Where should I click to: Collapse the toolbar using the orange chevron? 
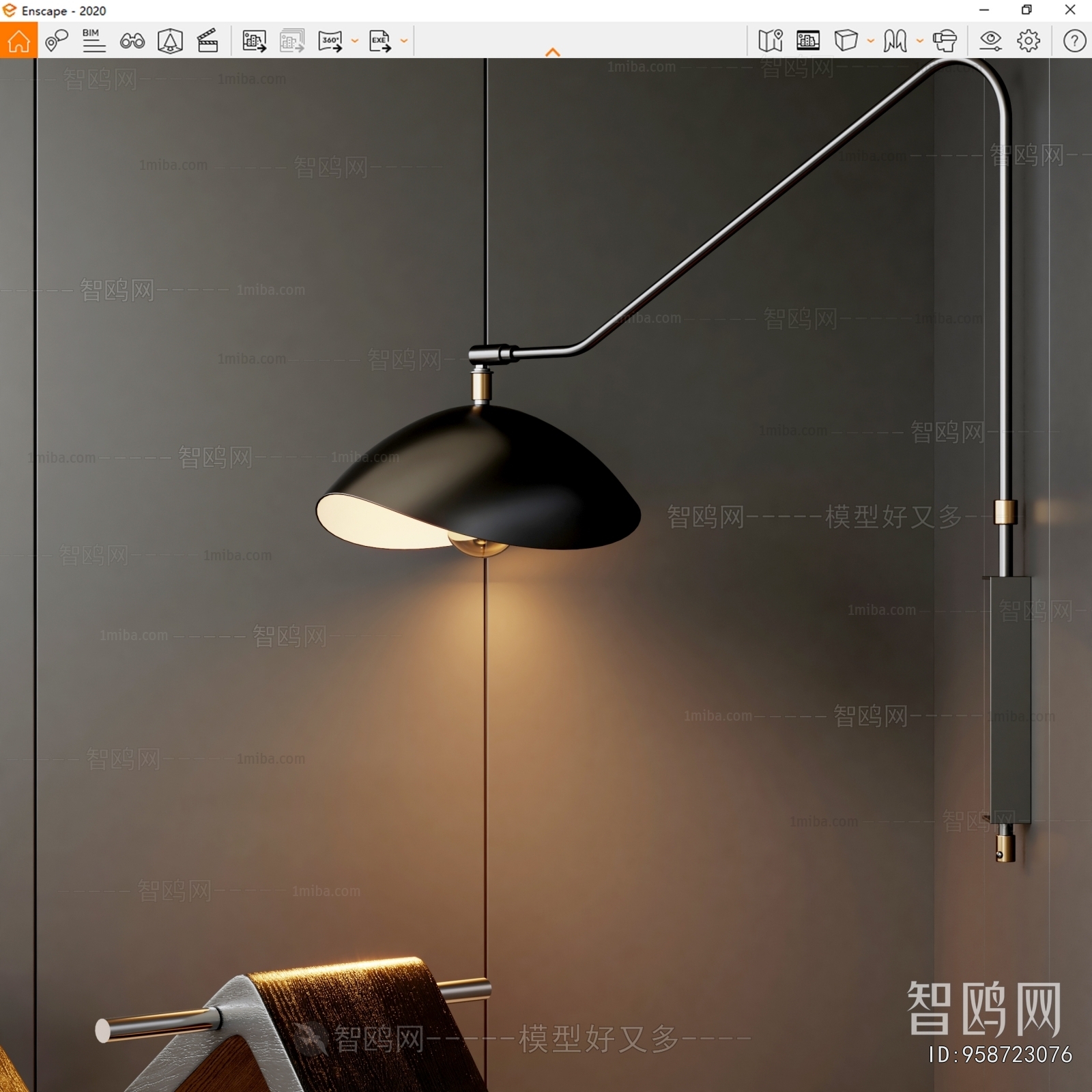click(553, 52)
